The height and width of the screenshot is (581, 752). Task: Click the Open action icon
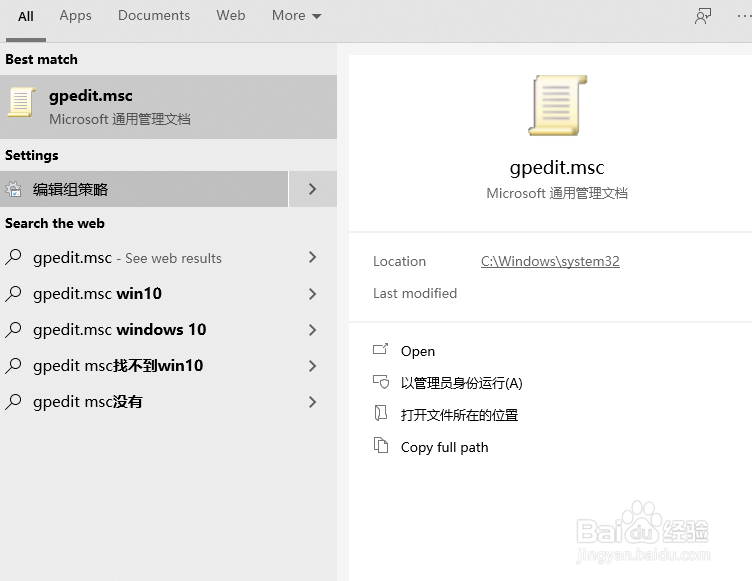point(380,349)
